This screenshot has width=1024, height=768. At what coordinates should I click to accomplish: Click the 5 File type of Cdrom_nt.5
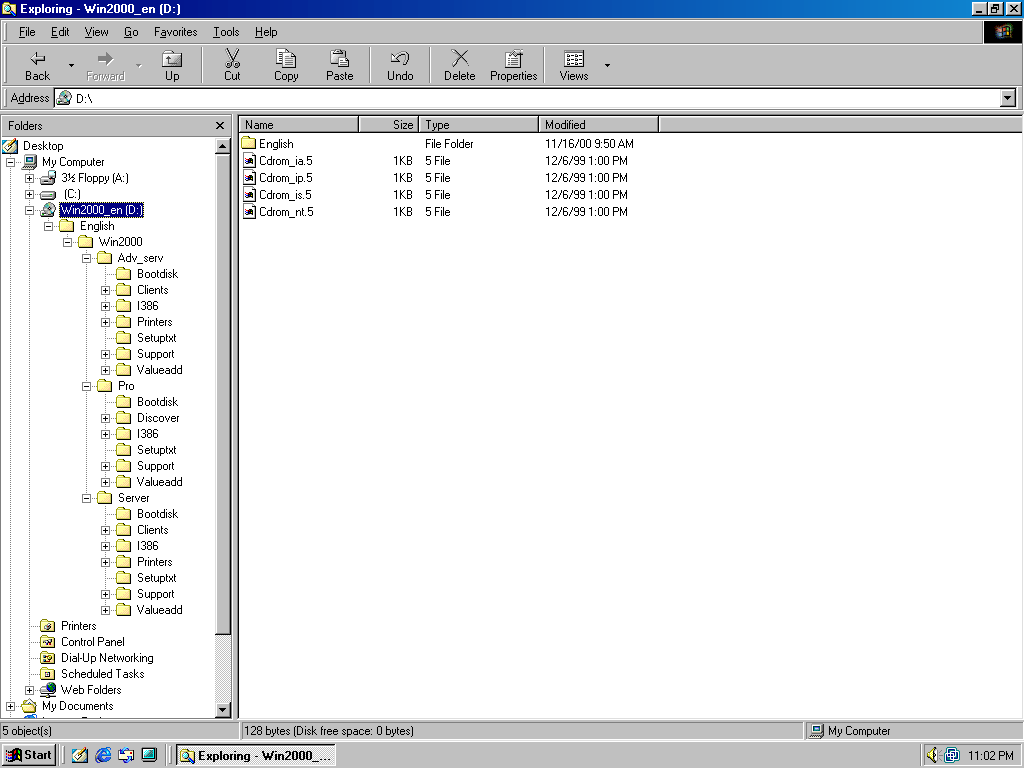click(x=438, y=212)
